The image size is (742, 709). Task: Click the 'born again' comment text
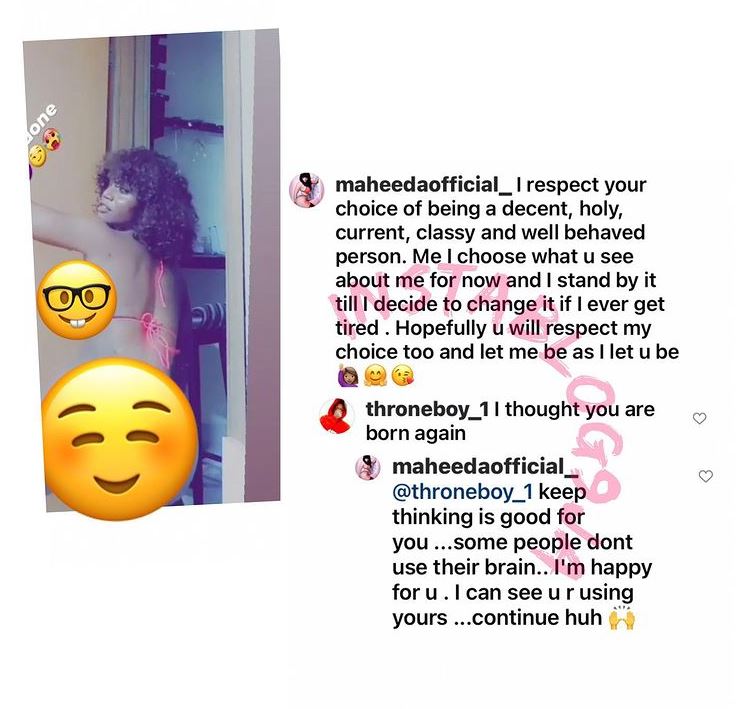pos(510,421)
